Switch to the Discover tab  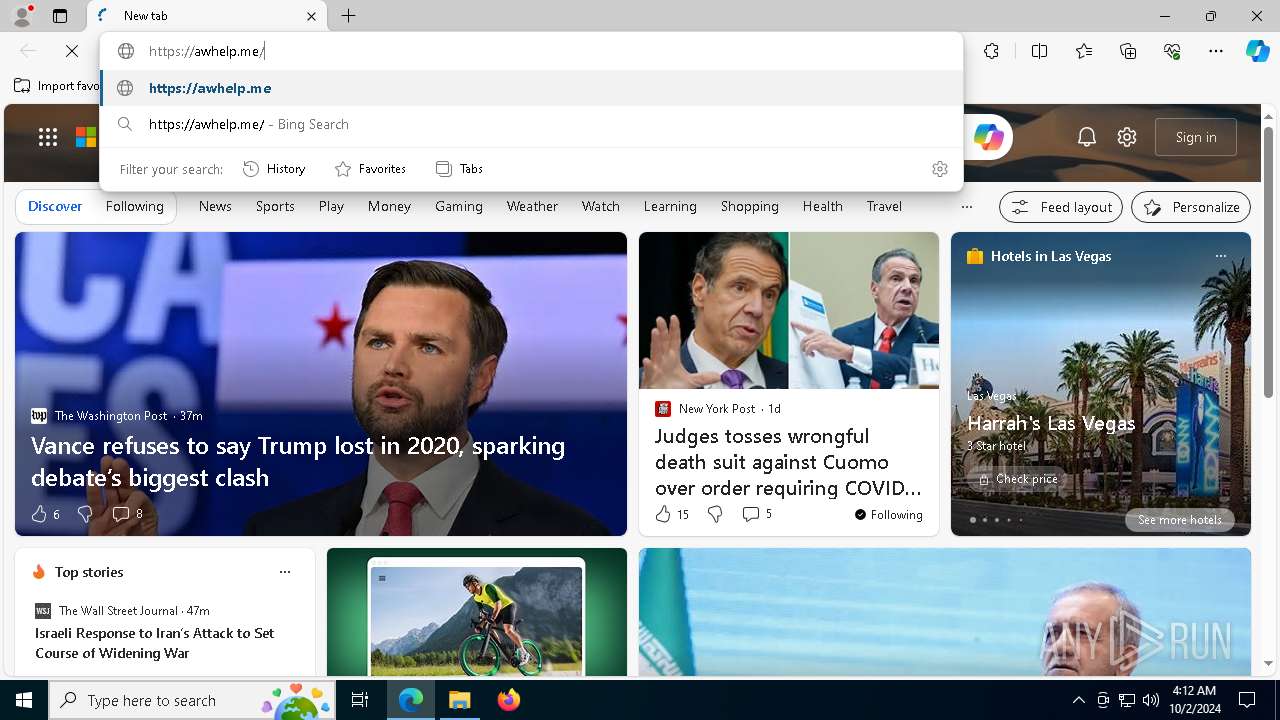coord(55,206)
